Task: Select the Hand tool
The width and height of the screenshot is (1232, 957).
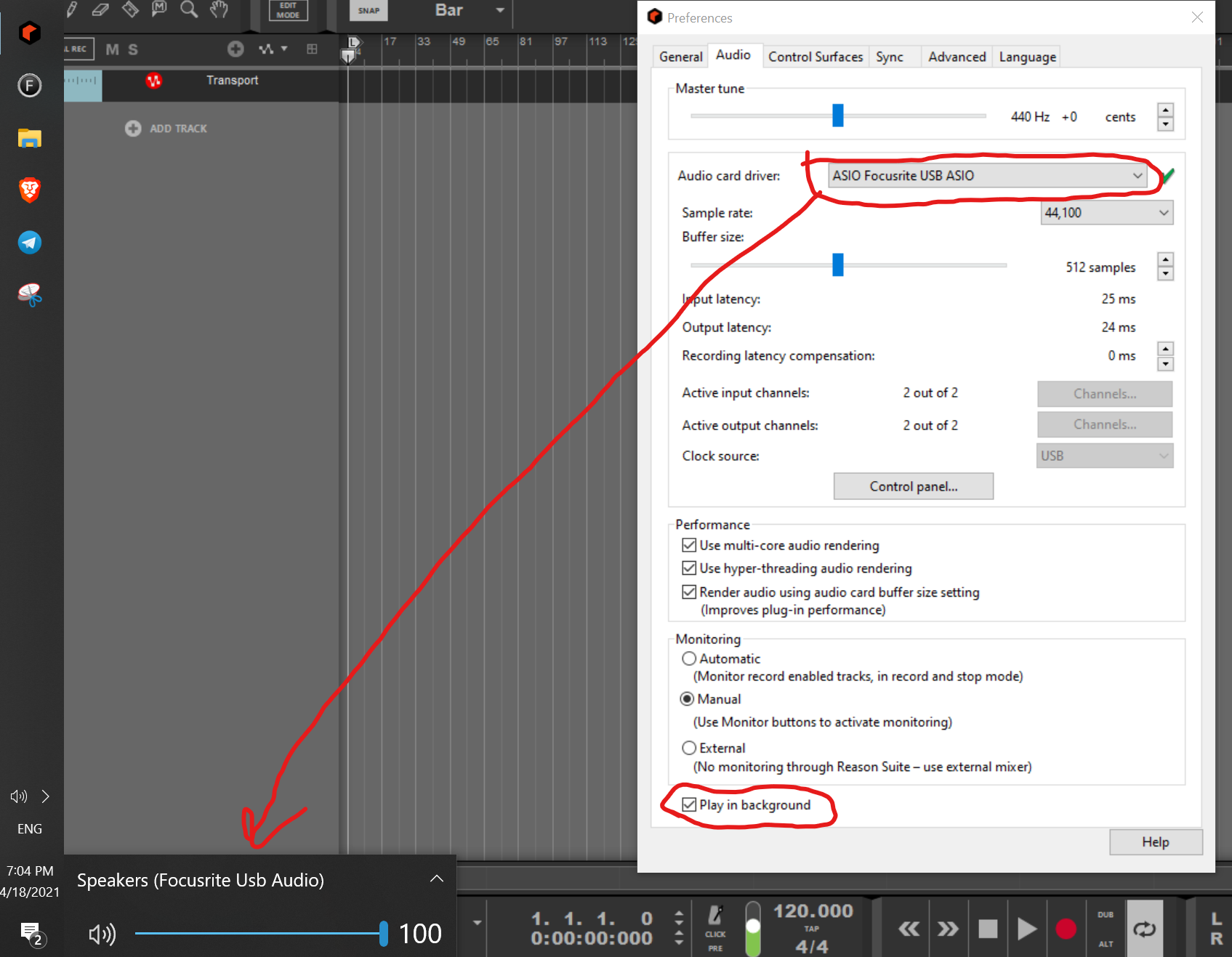Action: click(x=219, y=9)
